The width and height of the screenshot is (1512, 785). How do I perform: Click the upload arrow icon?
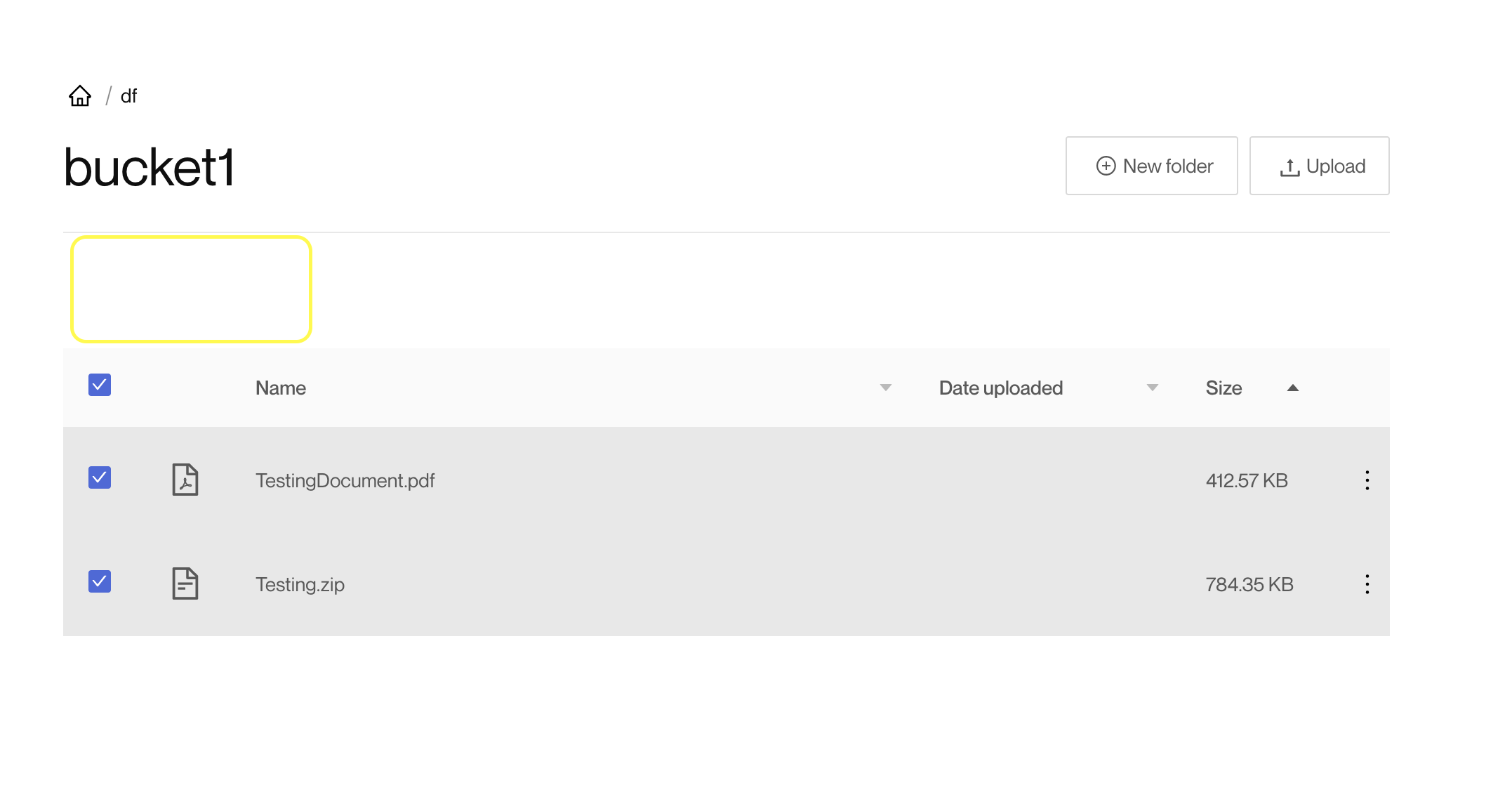[1290, 166]
